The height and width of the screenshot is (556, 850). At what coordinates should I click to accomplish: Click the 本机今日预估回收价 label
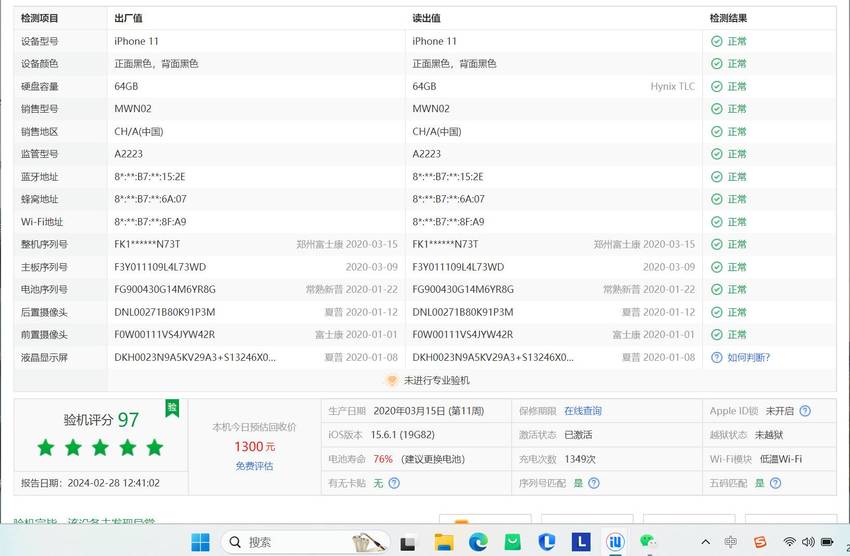pyautogui.click(x=254, y=427)
